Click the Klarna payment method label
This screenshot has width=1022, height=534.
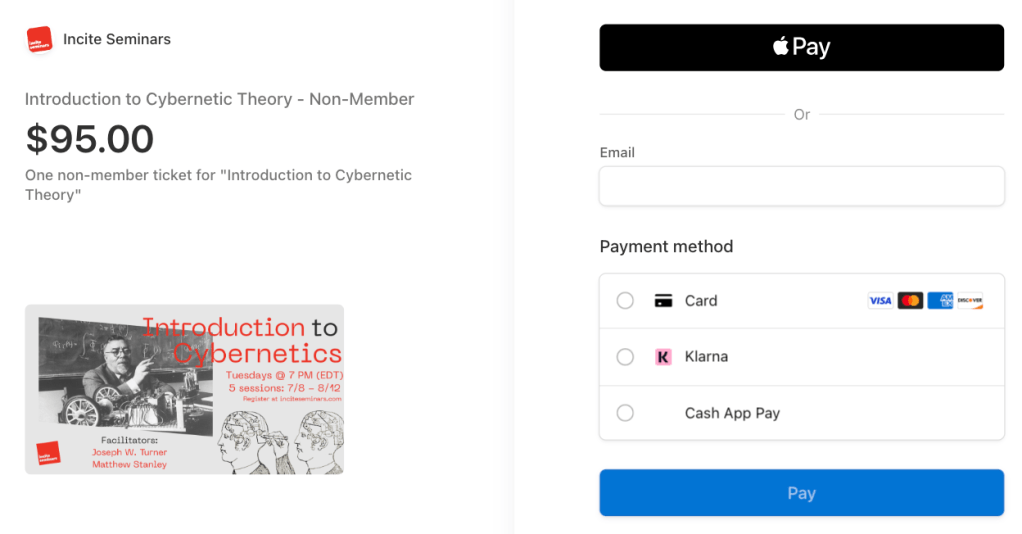point(706,357)
